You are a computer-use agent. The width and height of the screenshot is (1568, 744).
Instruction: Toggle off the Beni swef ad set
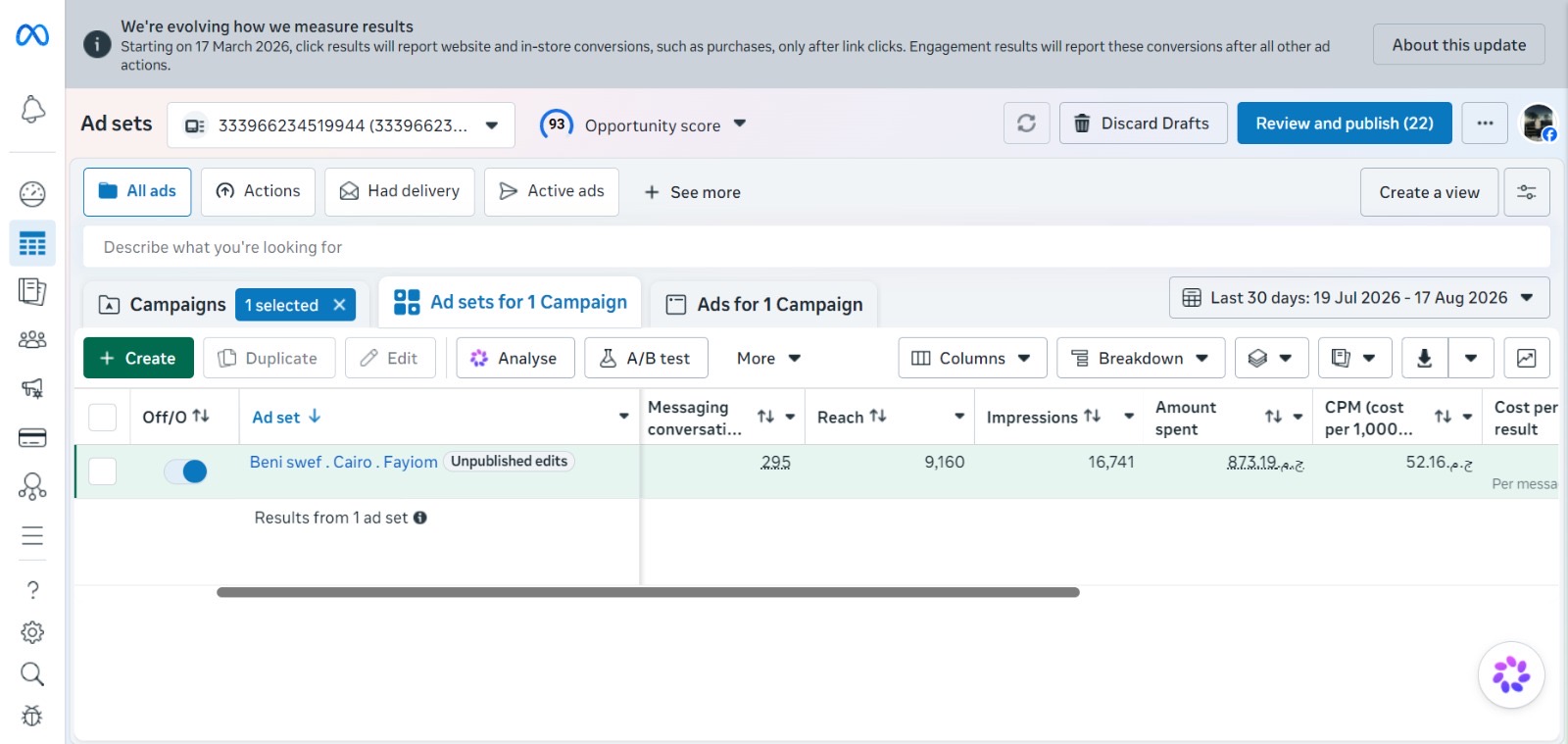click(185, 471)
